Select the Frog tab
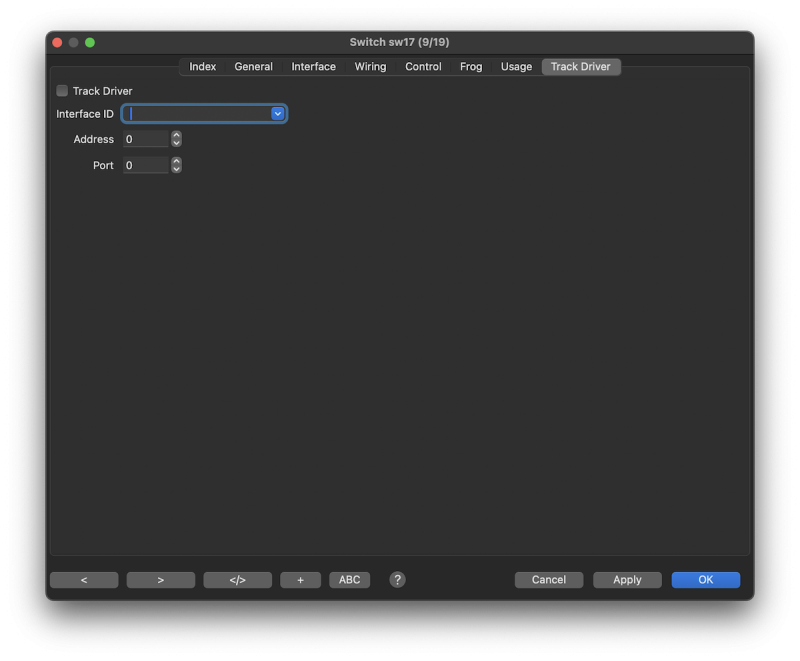Screen dimensions: 800x661 (x=471, y=67)
